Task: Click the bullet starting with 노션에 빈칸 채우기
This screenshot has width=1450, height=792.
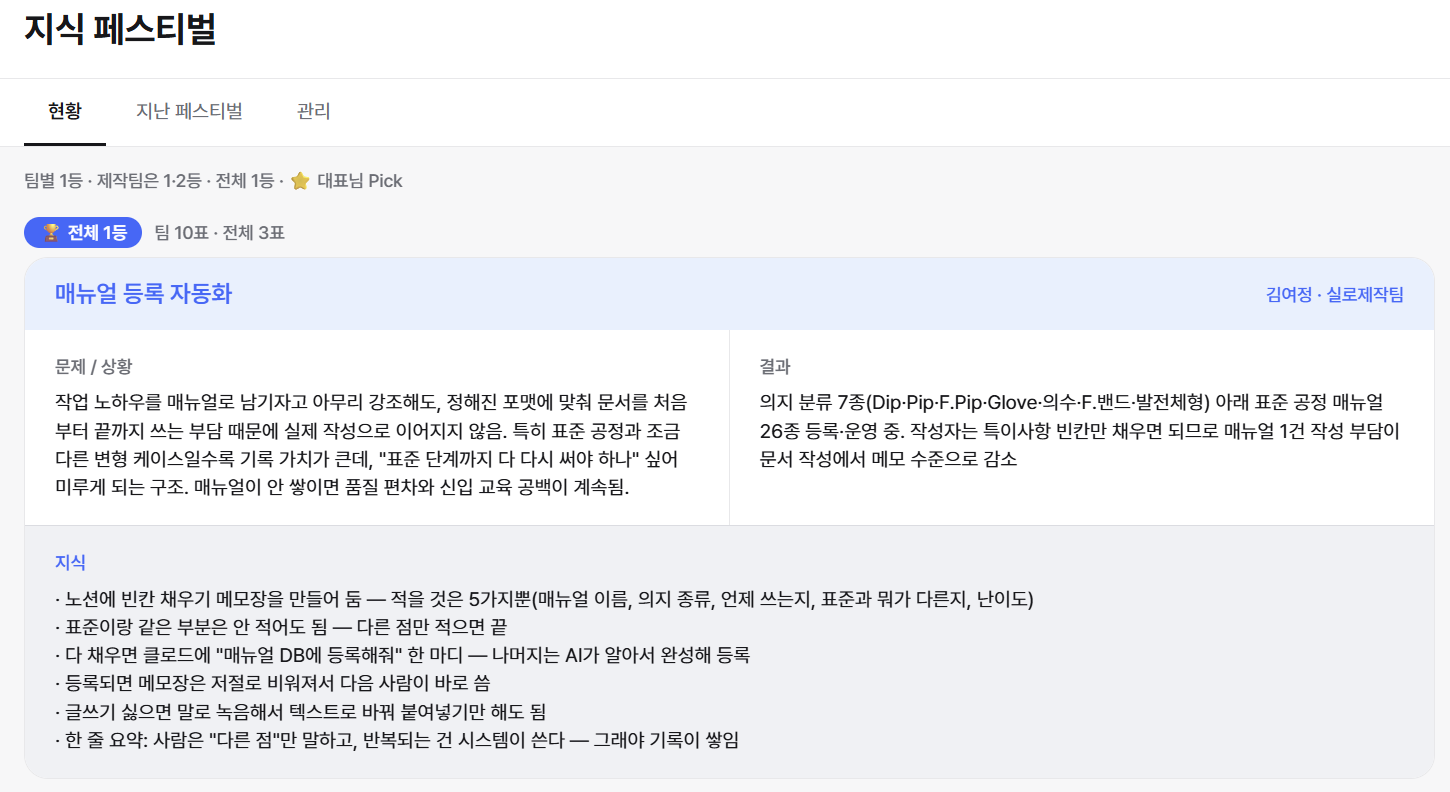Action: coord(544,599)
